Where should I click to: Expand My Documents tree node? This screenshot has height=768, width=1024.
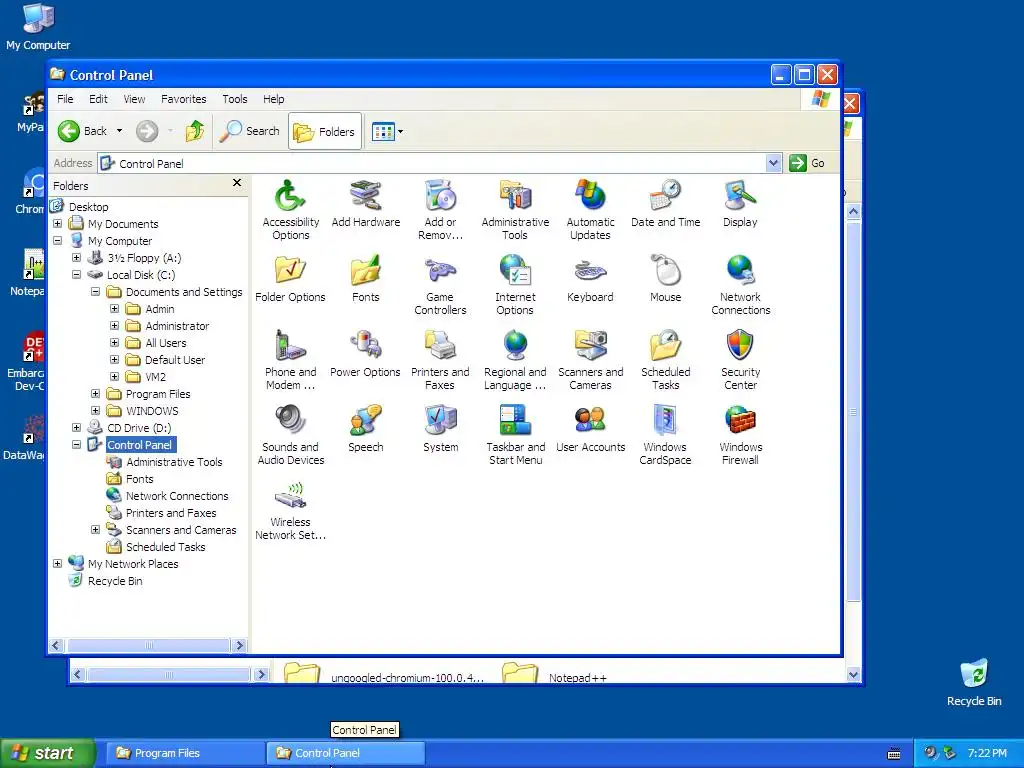[x=57, y=223]
